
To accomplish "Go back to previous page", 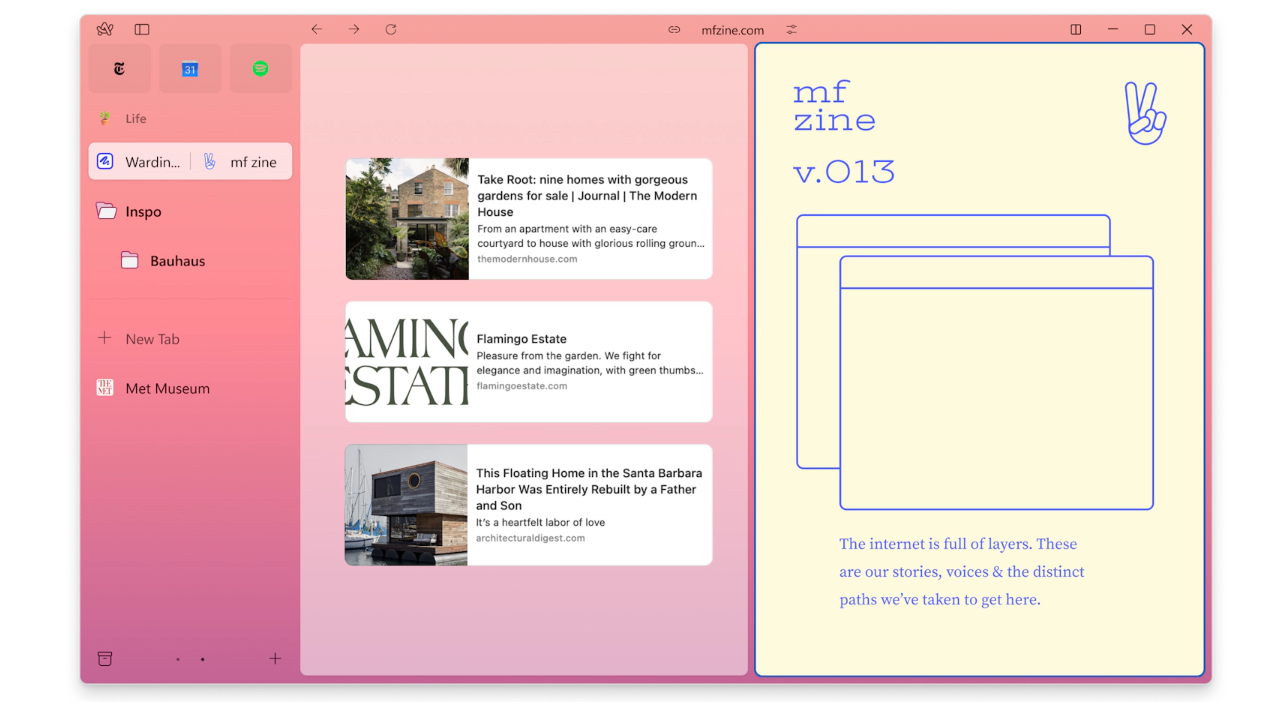I will pos(317,30).
